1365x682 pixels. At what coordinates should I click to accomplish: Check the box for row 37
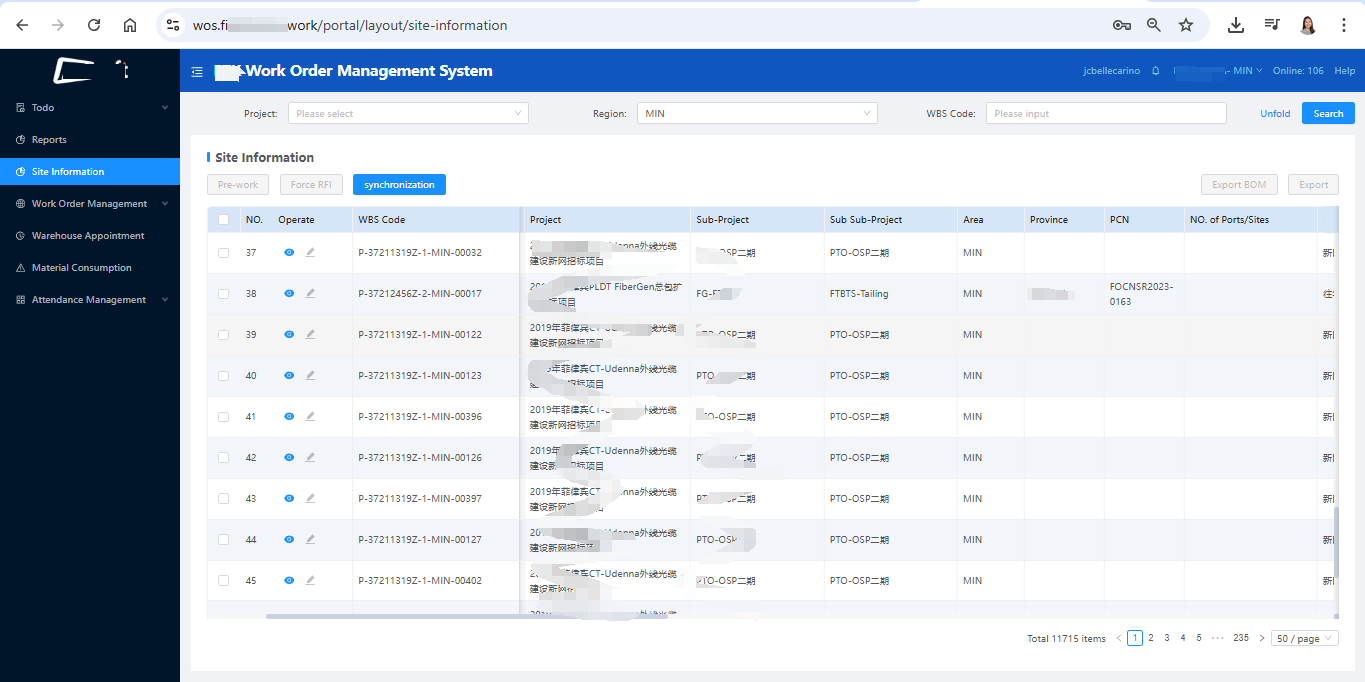223,253
